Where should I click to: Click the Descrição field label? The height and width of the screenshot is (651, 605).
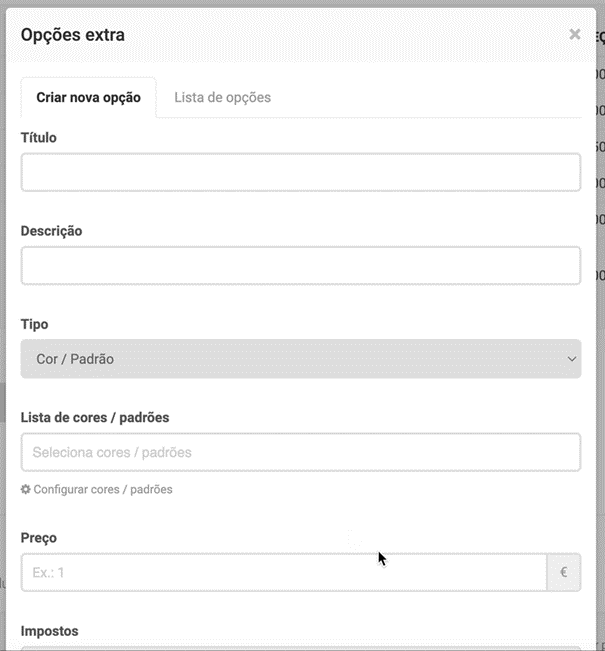point(51,231)
